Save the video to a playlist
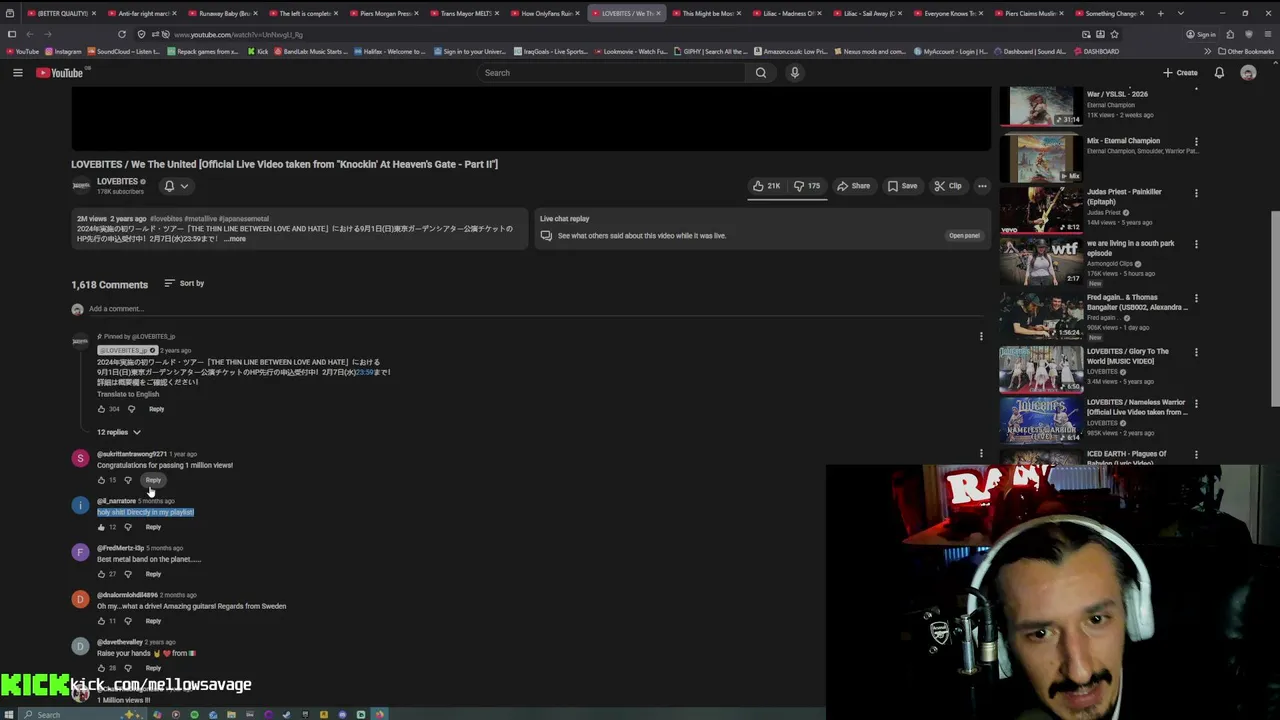 click(902, 186)
